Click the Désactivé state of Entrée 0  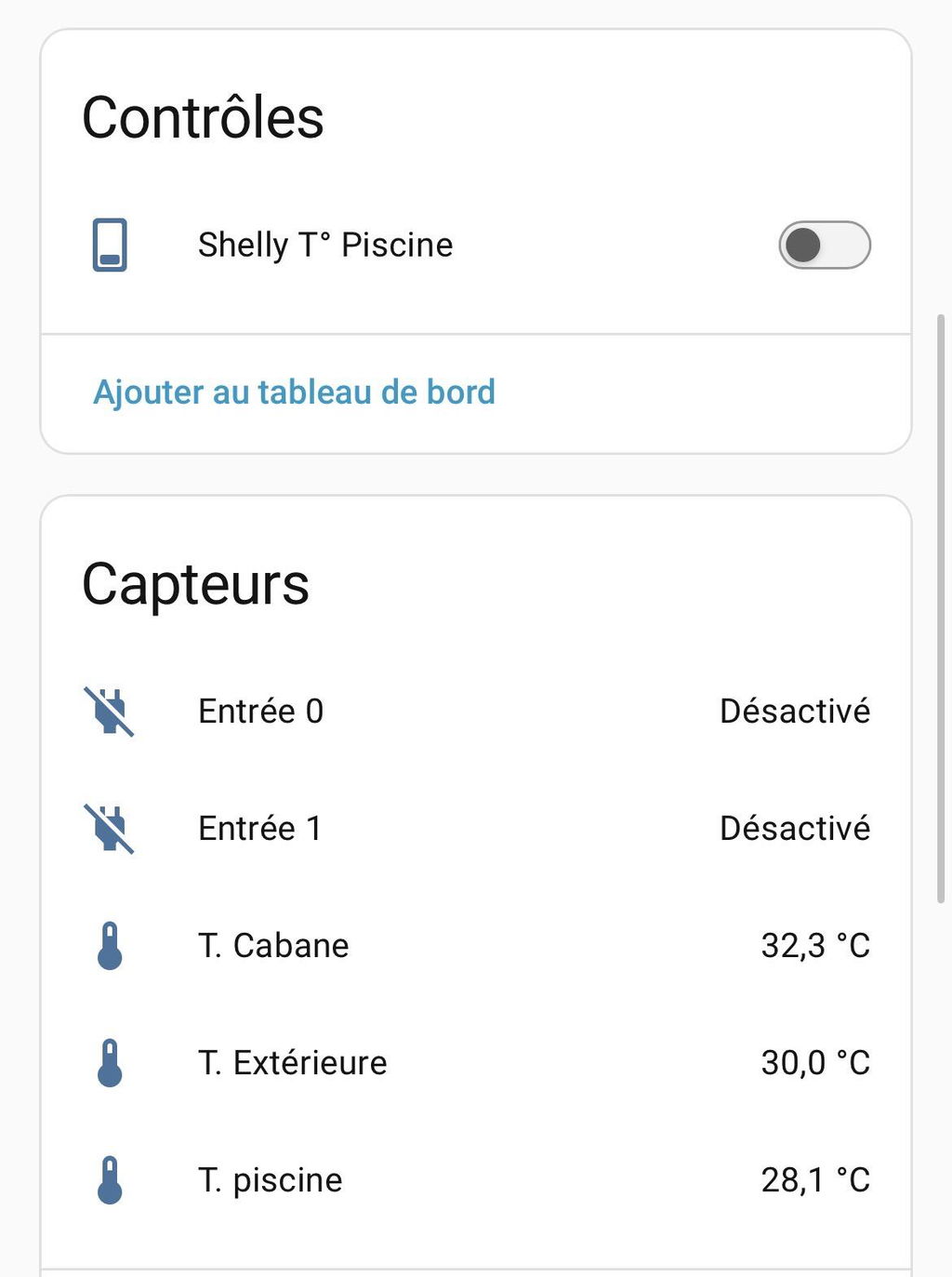click(x=795, y=712)
